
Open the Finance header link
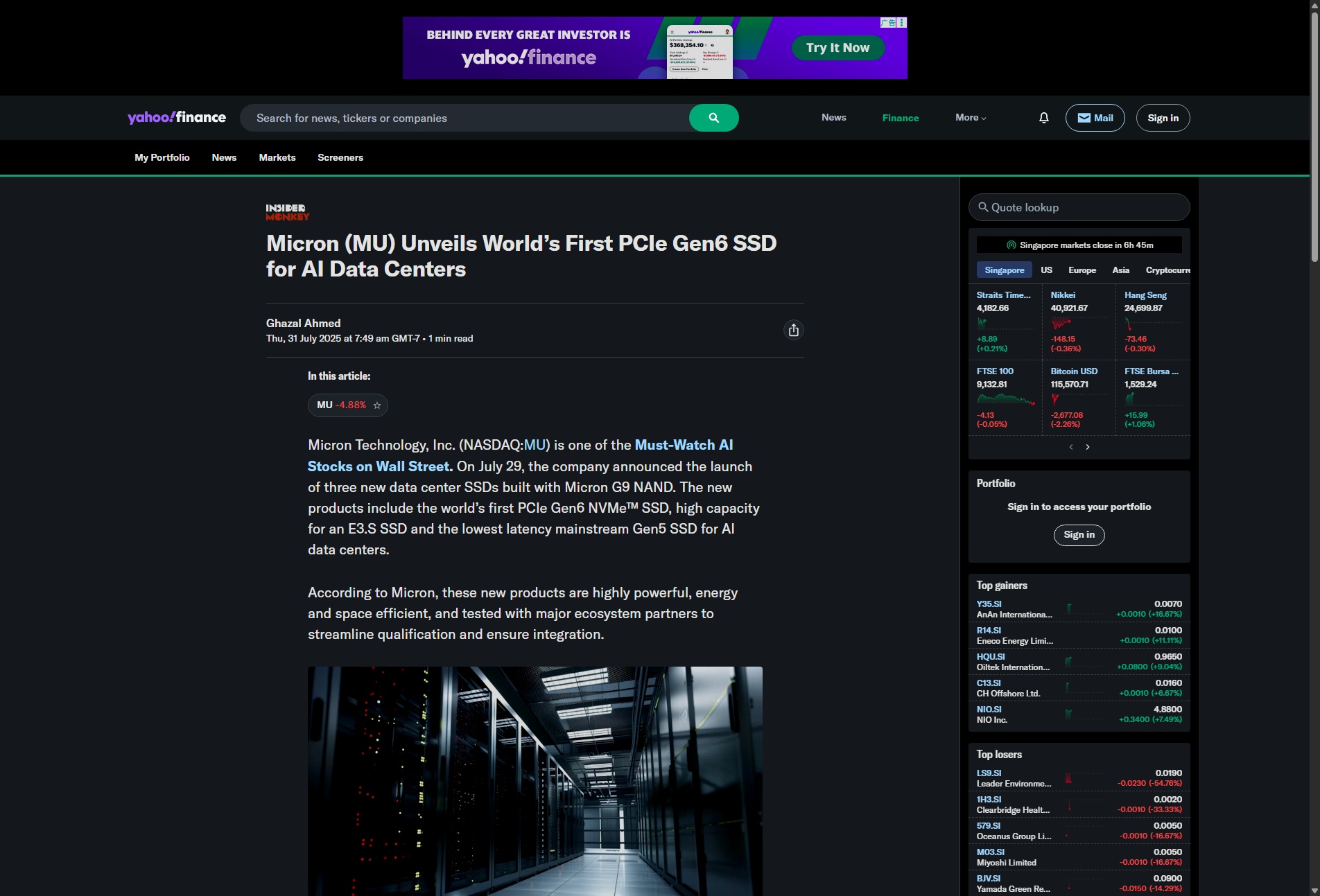900,118
